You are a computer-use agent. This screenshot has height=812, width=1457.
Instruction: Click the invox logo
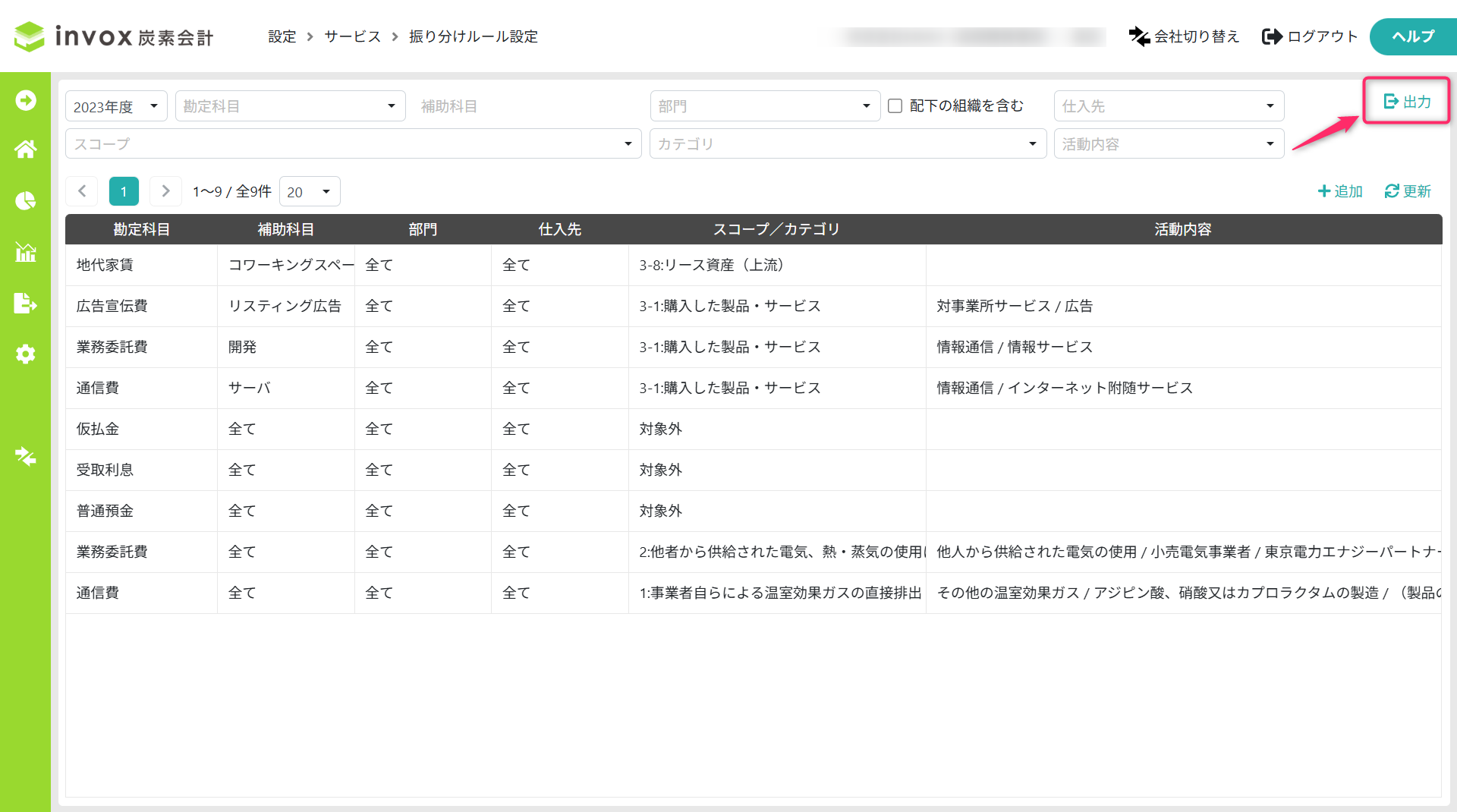tap(114, 36)
